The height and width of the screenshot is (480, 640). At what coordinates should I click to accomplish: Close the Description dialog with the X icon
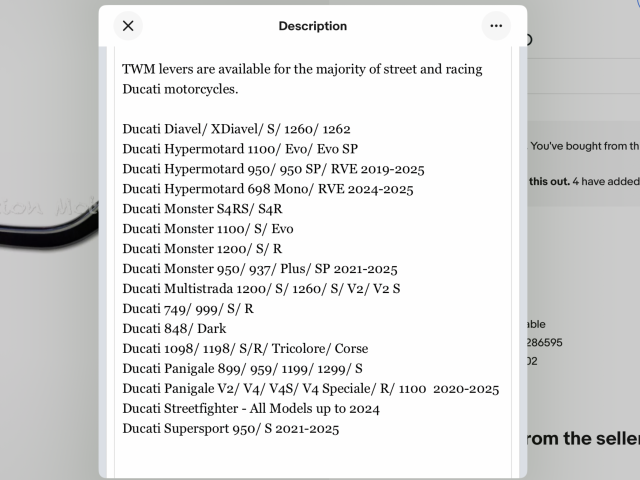tap(128, 26)
